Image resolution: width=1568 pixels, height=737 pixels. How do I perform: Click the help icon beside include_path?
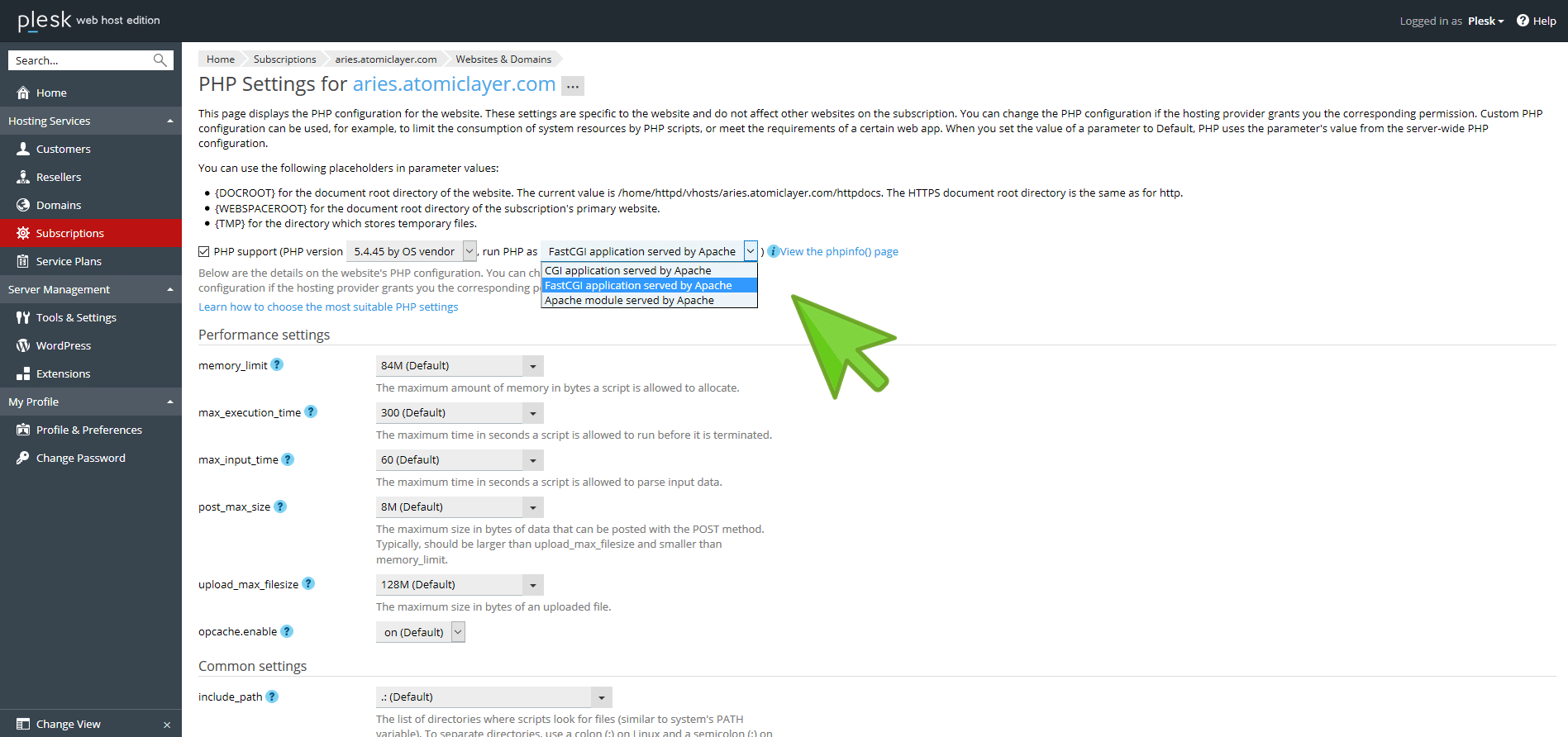(x=272, y=697)
